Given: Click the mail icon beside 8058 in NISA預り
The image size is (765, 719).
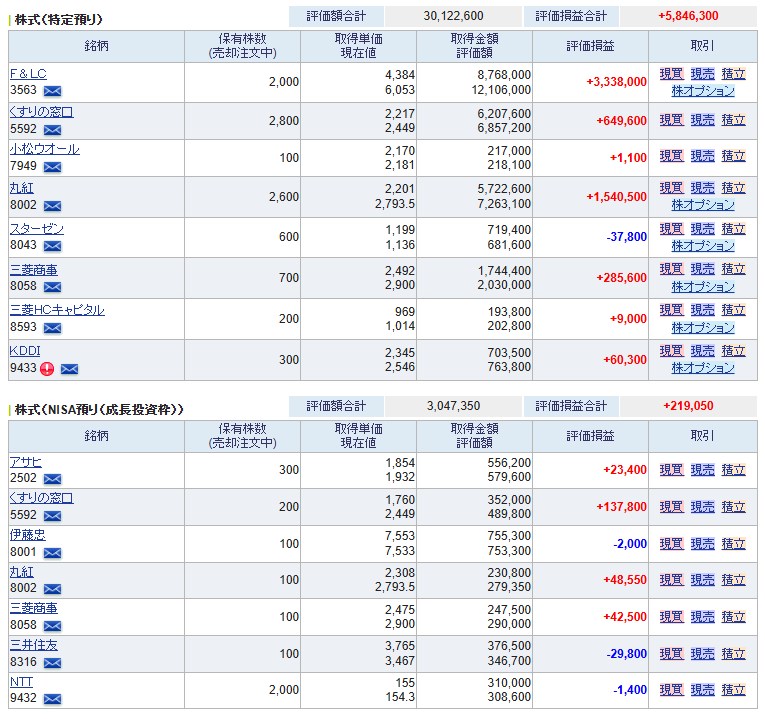Looking at the screenshot, I should point(52,625).
